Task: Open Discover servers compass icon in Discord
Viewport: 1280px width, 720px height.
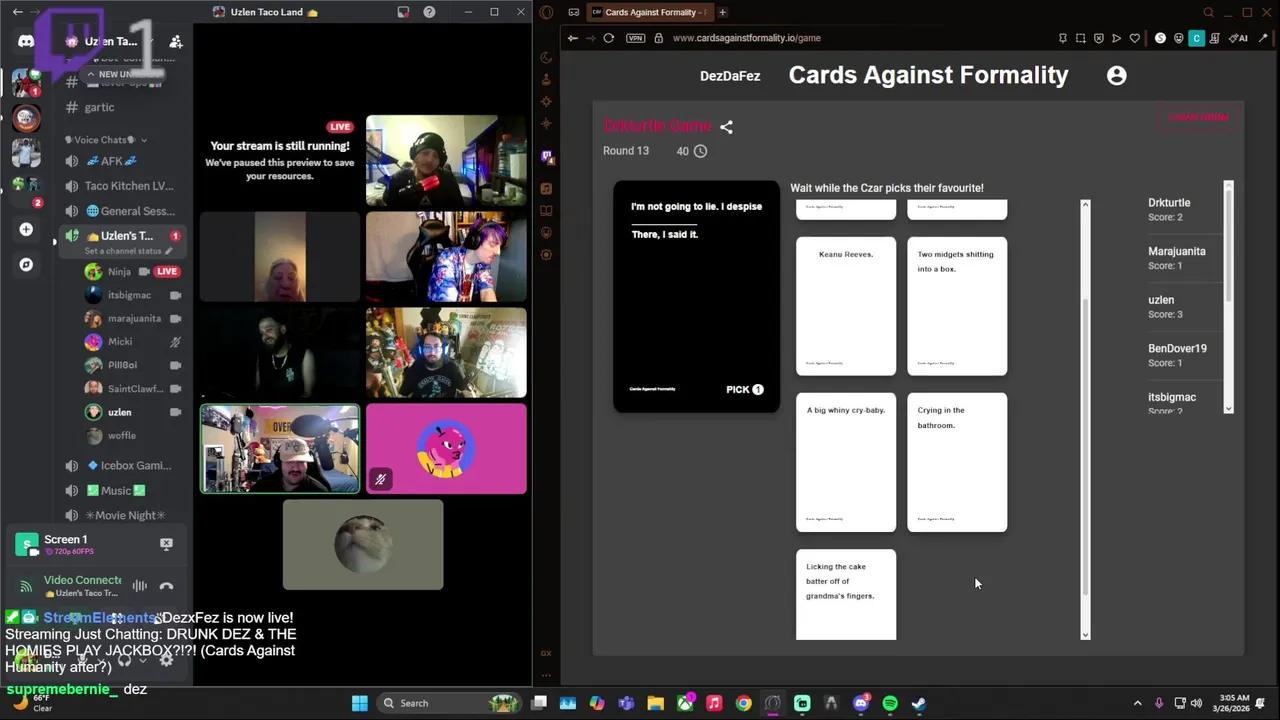Action: [26, 264]
